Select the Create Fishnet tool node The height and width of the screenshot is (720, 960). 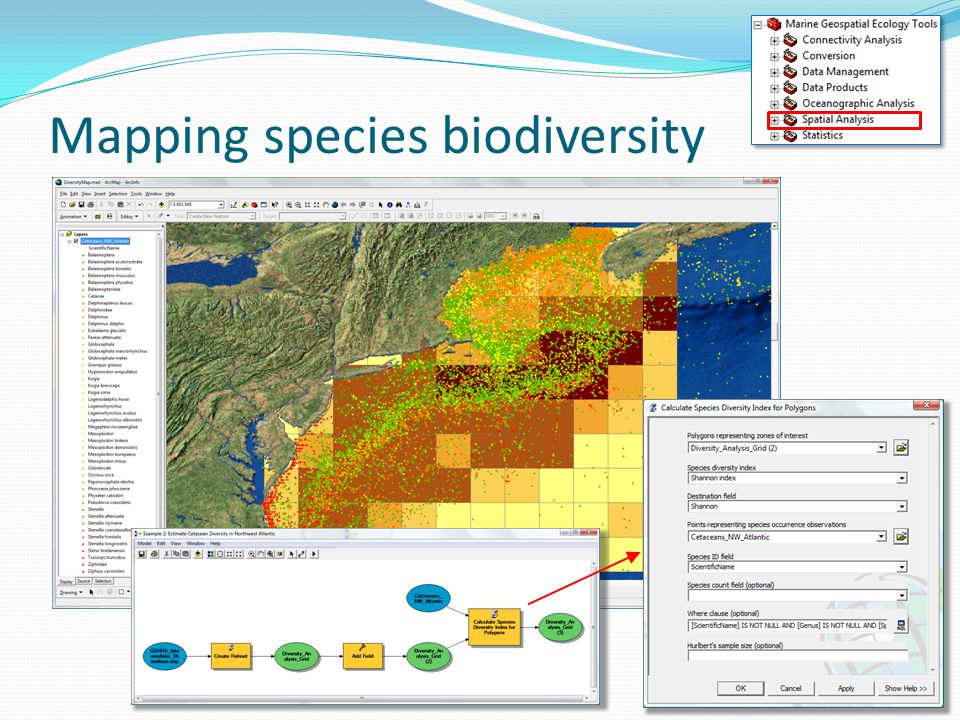point(231,656)
